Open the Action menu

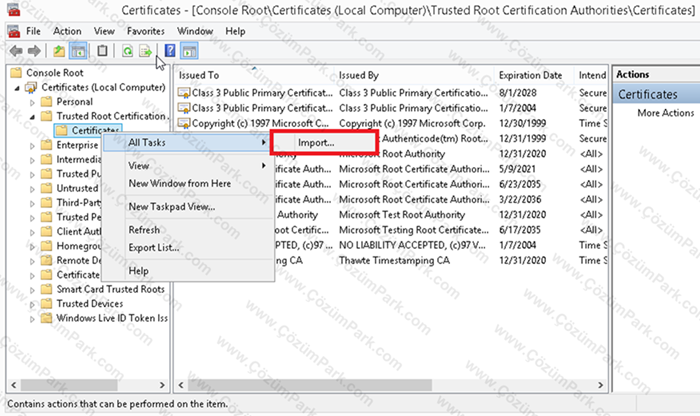67,31
